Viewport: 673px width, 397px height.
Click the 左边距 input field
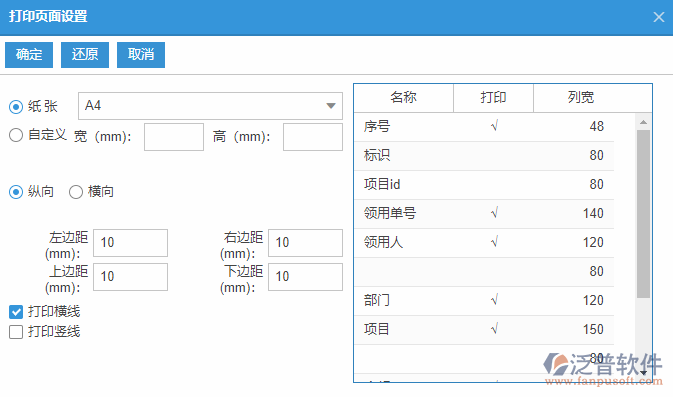point(130,243)
